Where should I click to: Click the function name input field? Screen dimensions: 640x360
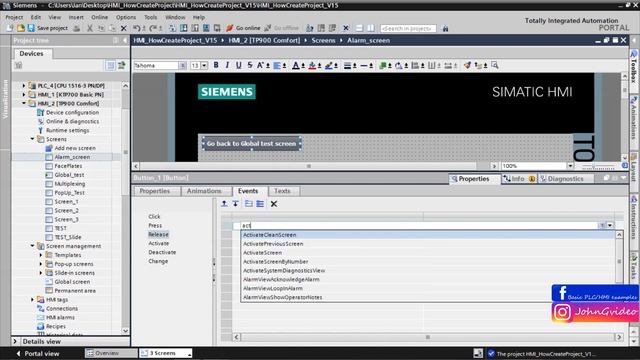point(420,225)
